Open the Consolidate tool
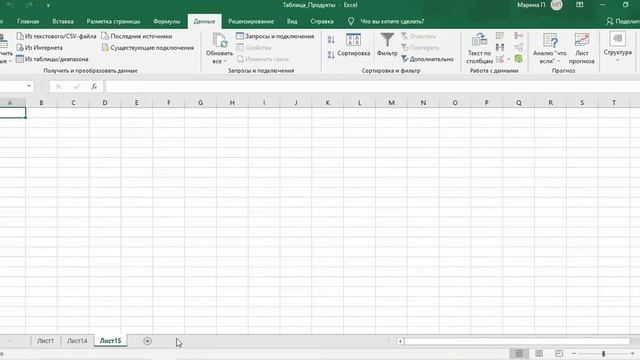The height and width of the screenshot is (360, 640). coord(518,36)
